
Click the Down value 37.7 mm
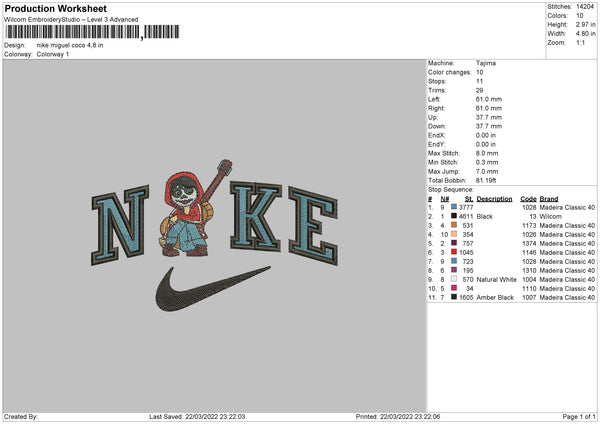[x=489, y=126]
